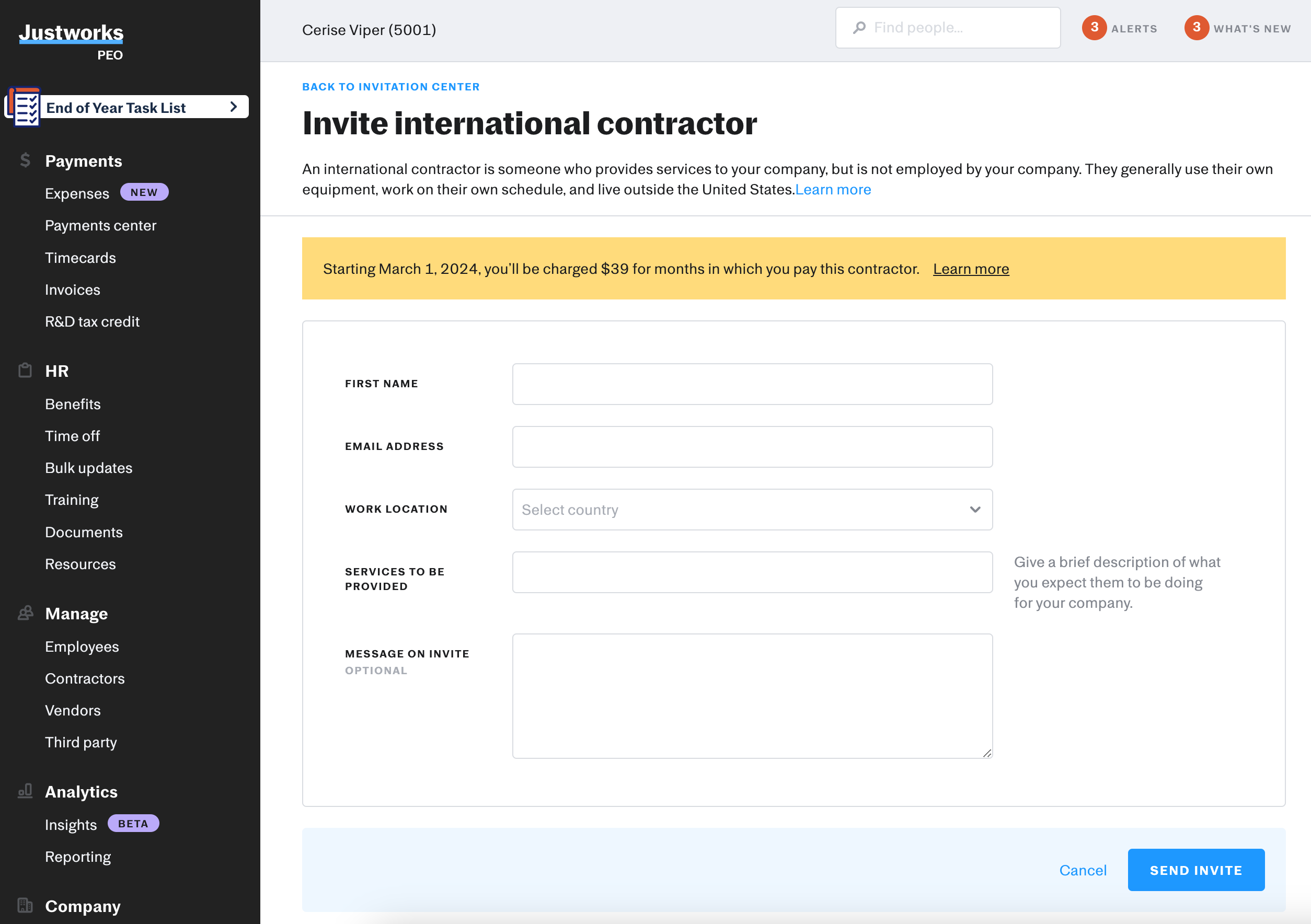Expand End of Year Task List chevron
This screenshot has height=924, width=1311.
click(233, 107)
